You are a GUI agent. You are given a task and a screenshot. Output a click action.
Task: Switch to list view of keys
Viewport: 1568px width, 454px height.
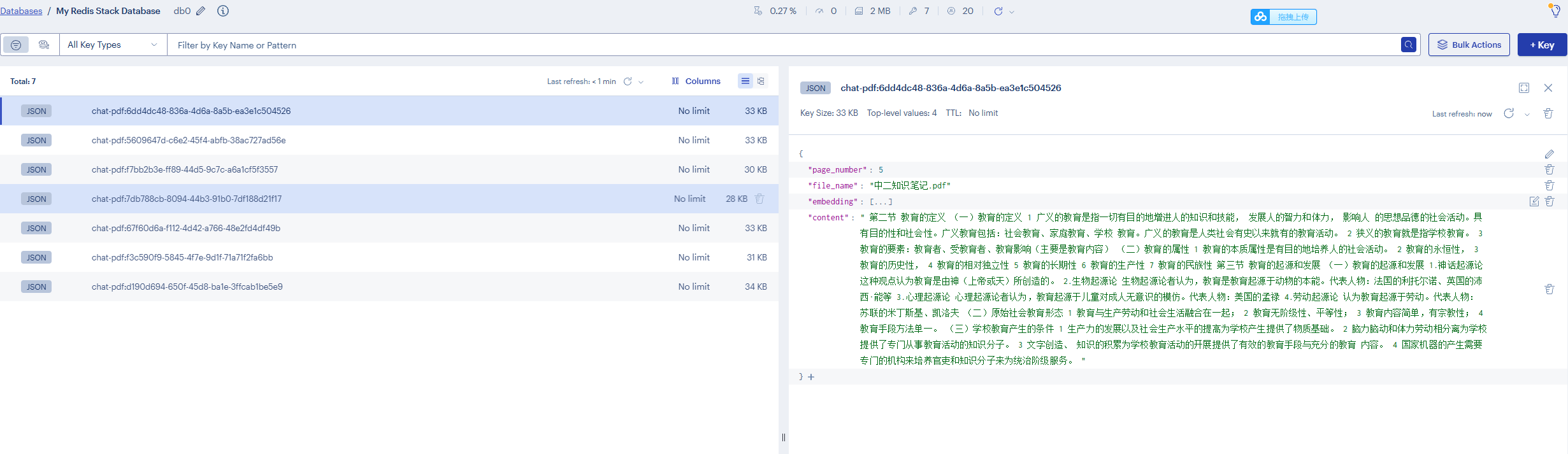[x=745, y=81]
